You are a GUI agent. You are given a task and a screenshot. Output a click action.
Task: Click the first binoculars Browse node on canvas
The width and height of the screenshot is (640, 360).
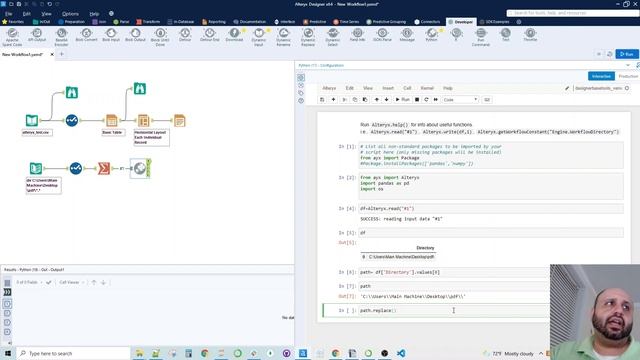coord(72,93)
